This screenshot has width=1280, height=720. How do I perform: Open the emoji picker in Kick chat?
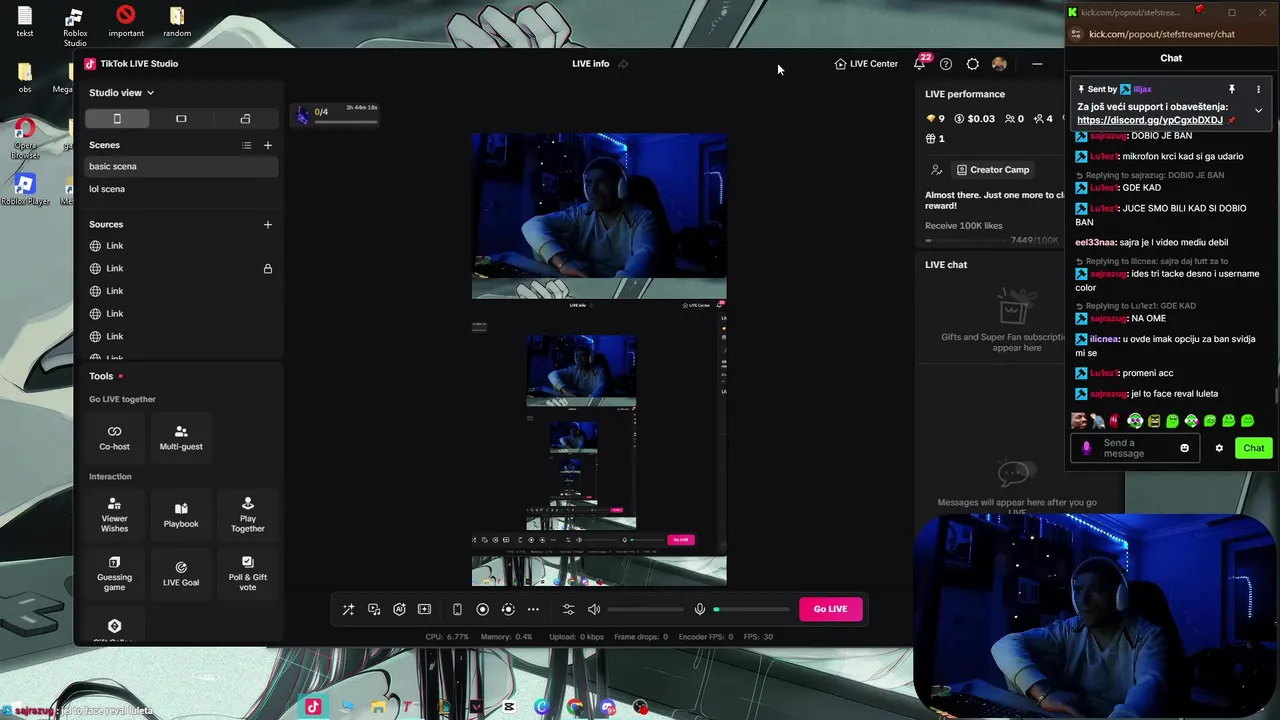point(1185,448)
